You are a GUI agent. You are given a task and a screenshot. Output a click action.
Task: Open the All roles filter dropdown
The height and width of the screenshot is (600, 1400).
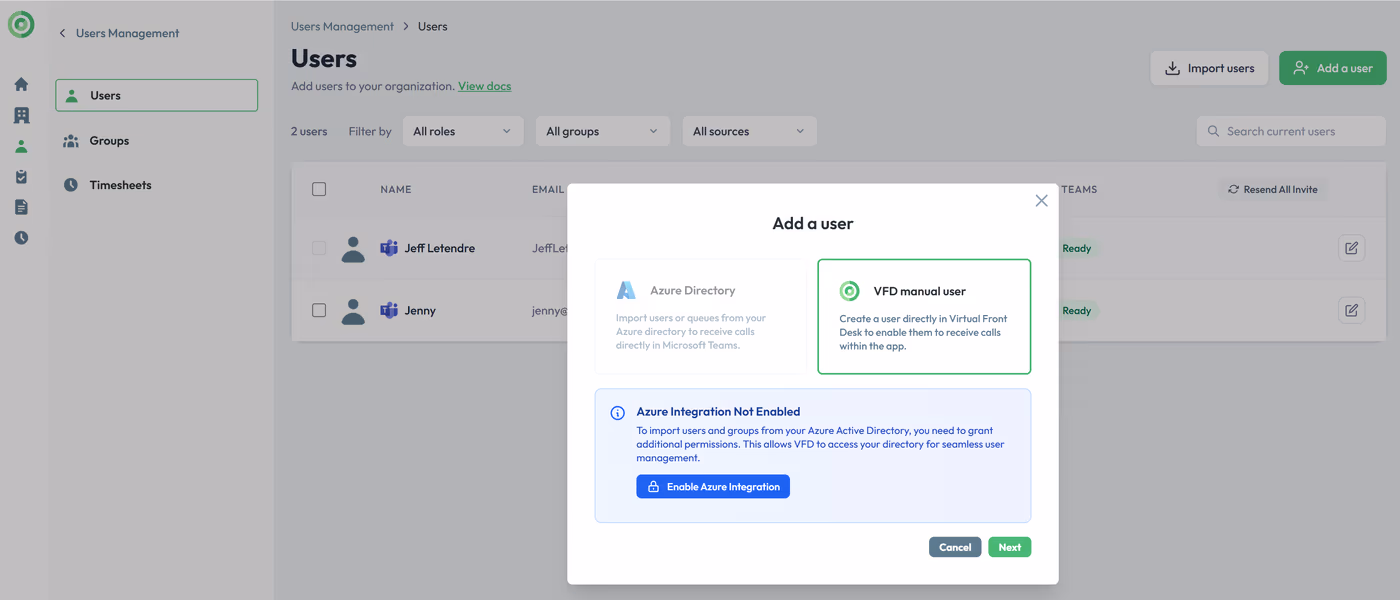[463, 131]
